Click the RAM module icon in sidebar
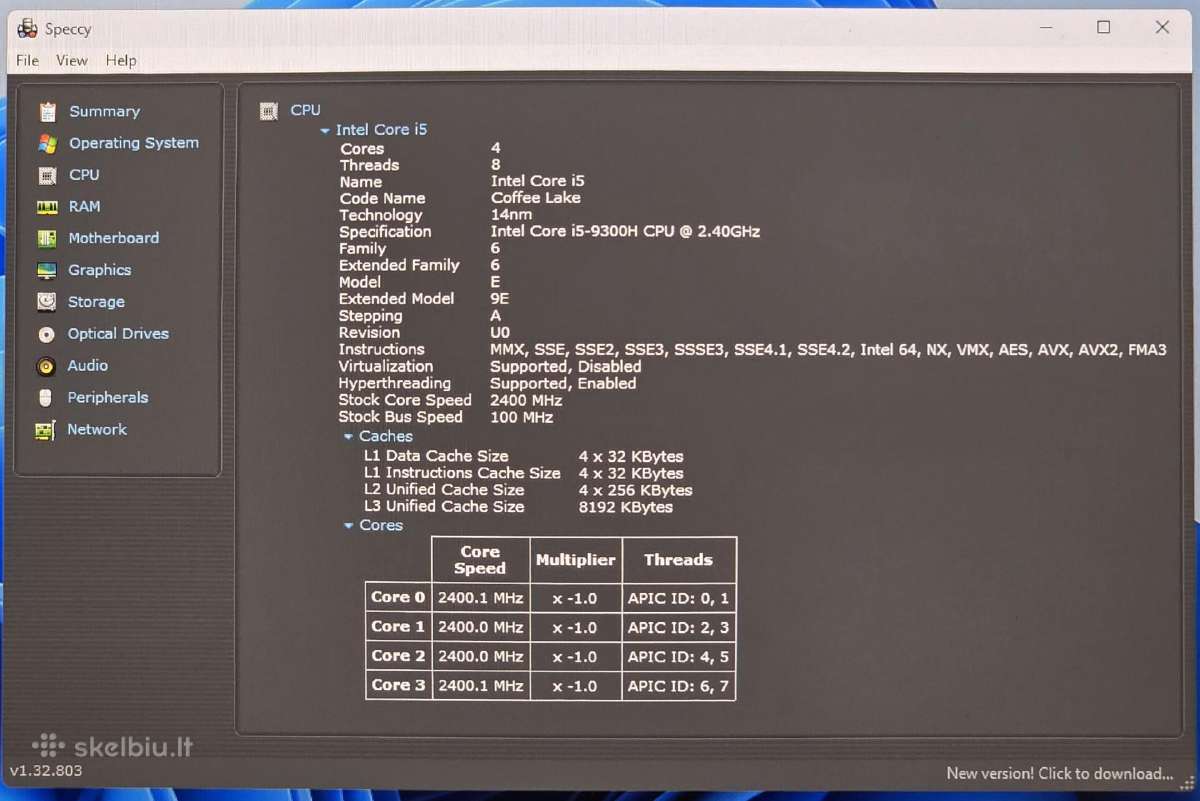1200x801 pixels. tap(47, 207)
